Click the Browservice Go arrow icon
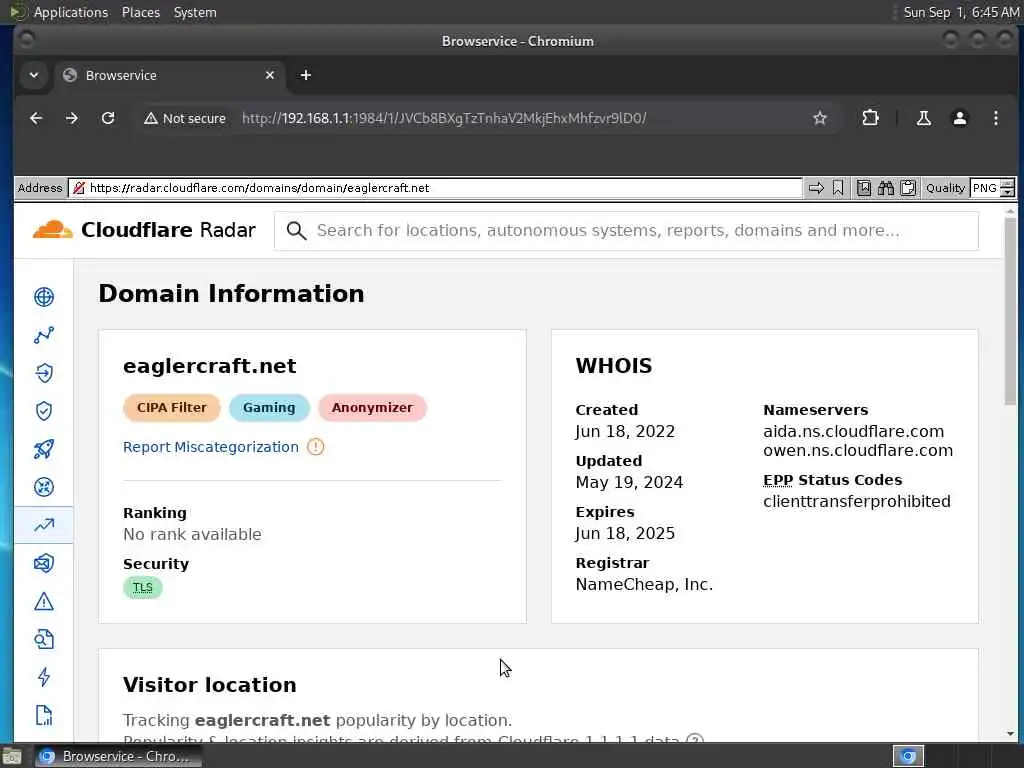The height and width of the screenshot is (768, 1024). pyautogui.click(x=816, y=188)
